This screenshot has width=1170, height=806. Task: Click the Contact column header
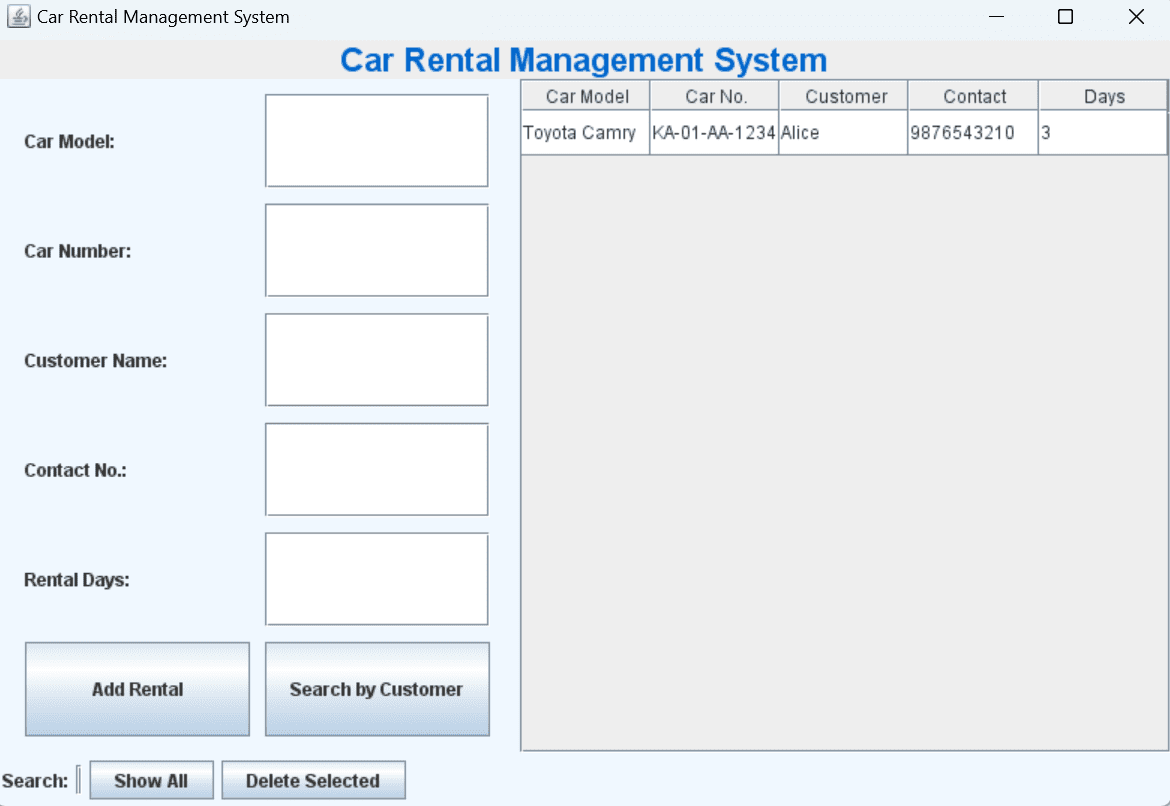[972, 95]
